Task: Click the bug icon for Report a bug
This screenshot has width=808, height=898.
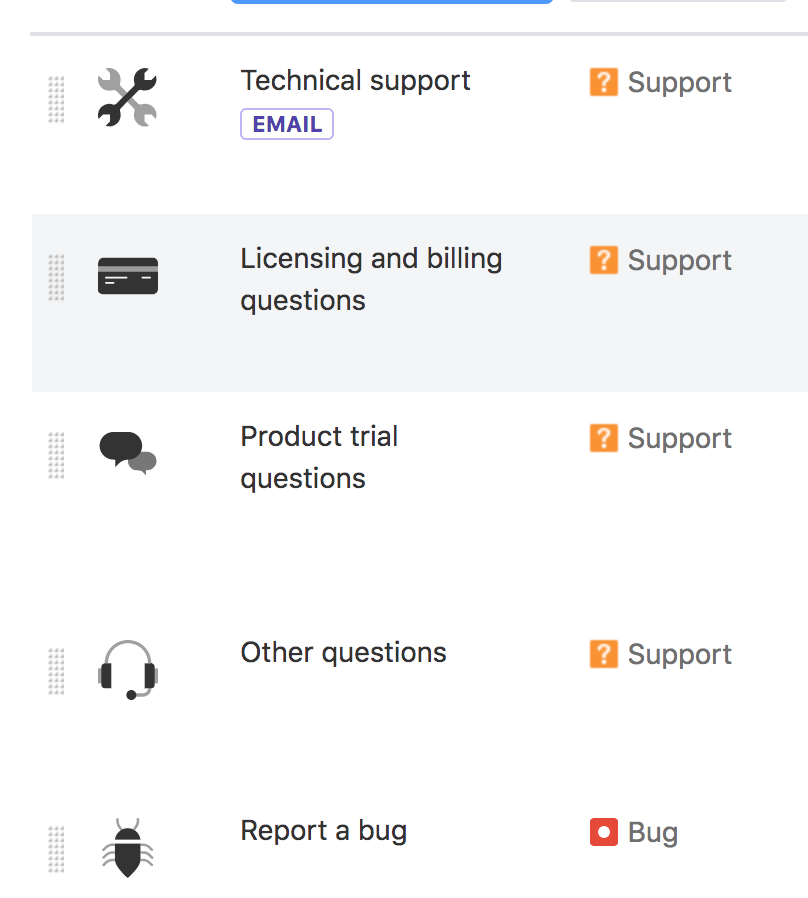Action: (128, 848)
